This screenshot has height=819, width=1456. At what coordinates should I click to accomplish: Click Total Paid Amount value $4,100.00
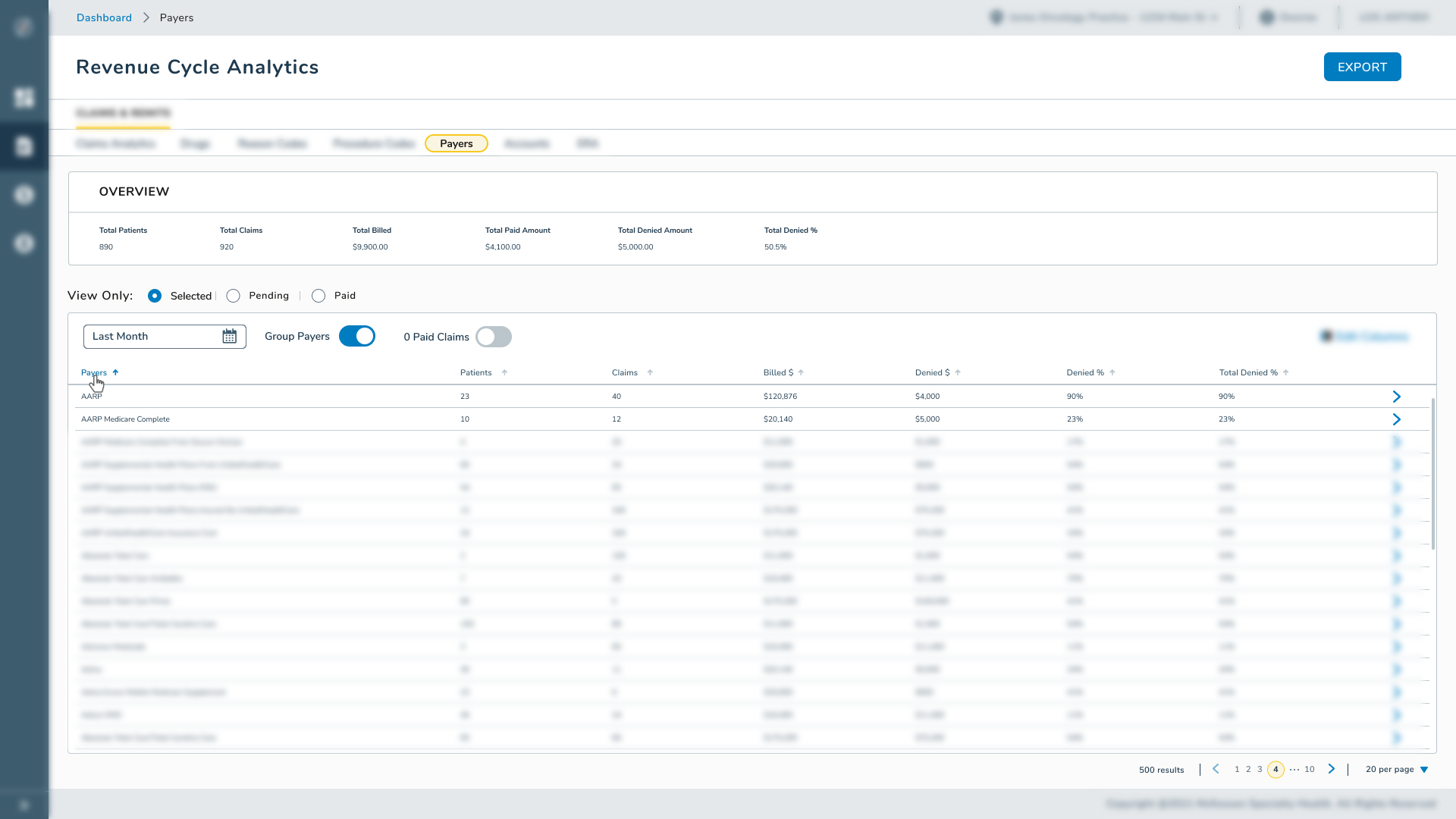pos(503,247)
